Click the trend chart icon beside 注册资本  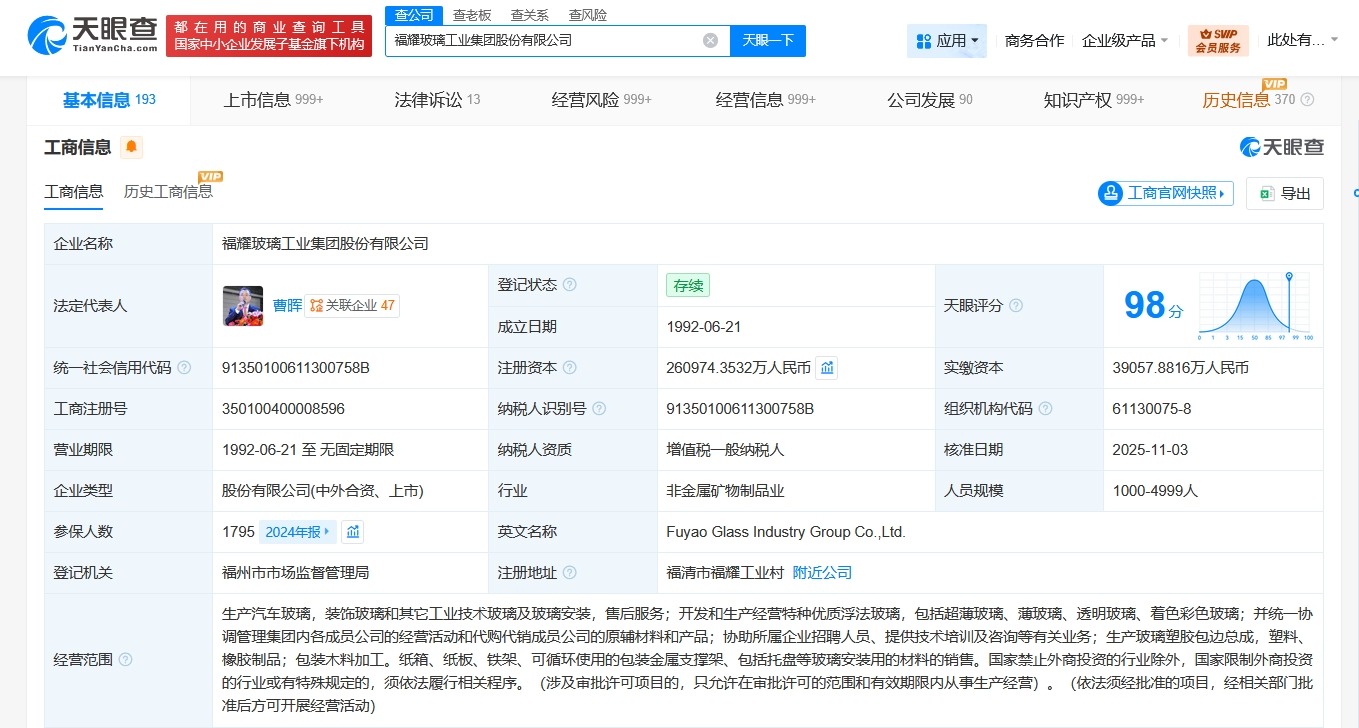826,368
